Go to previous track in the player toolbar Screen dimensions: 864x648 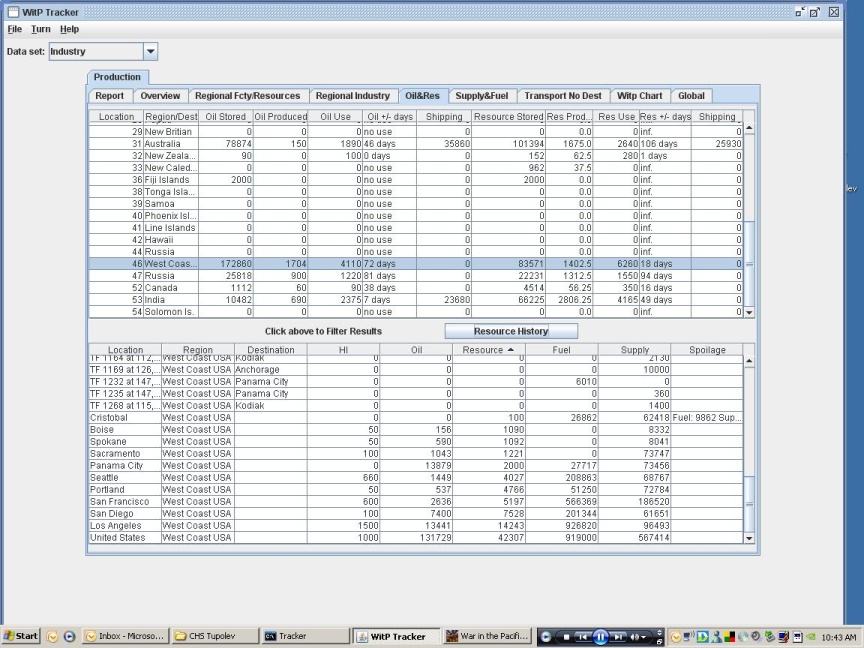[582, 635]
